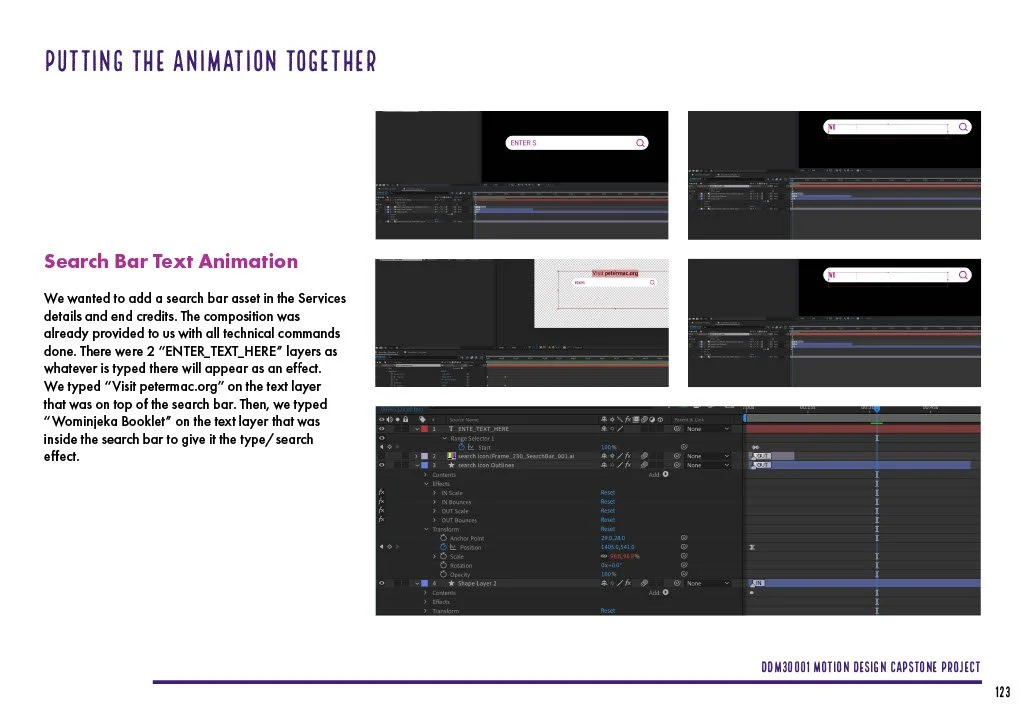Click the Motion Blur column header icon

point(644,419)
